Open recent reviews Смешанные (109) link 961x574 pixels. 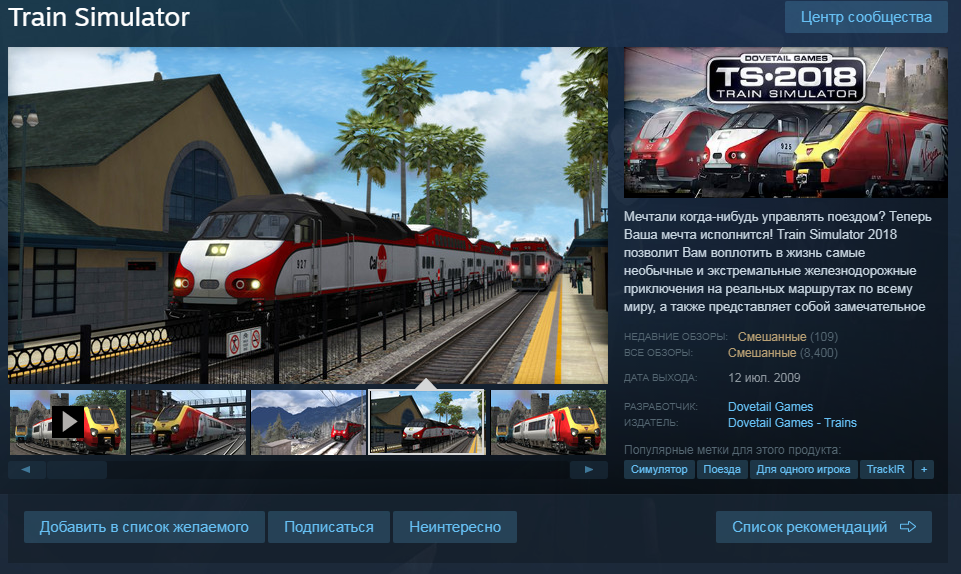tap(788, 336)
